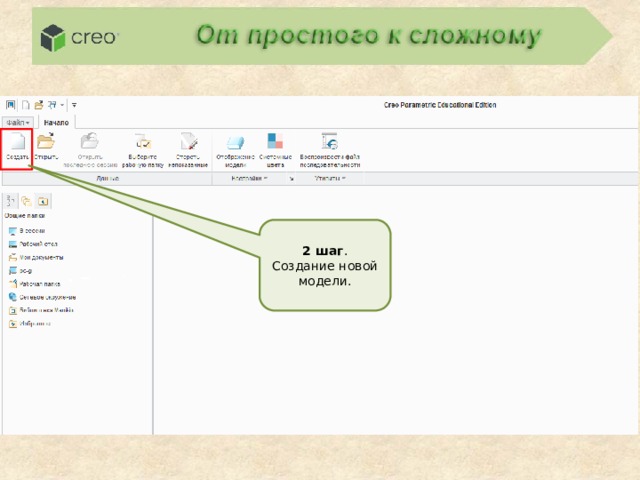Open the Manikin library folder entry
640x480 pixels.
(x=41, y=310)
